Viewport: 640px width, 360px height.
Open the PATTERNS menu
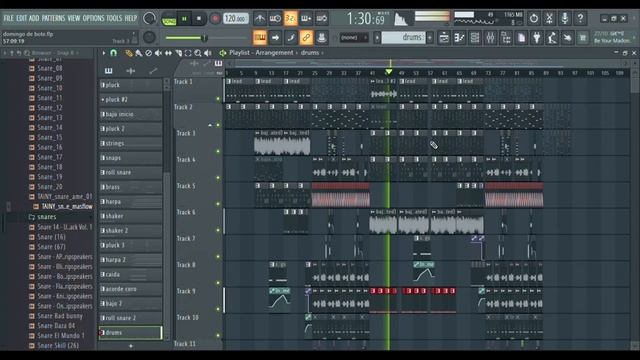[53, 18]
